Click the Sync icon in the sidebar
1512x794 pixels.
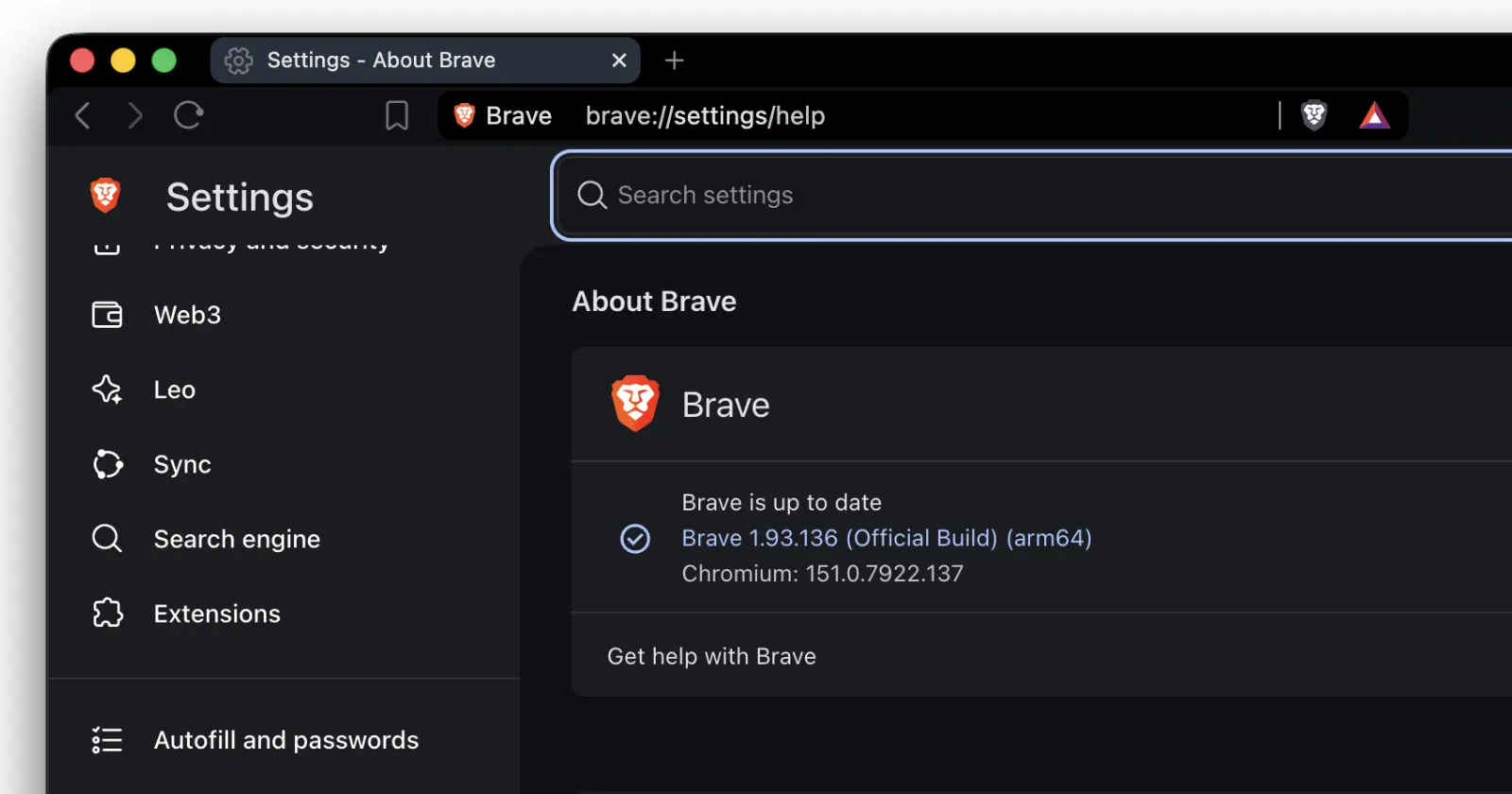(107, 464)
